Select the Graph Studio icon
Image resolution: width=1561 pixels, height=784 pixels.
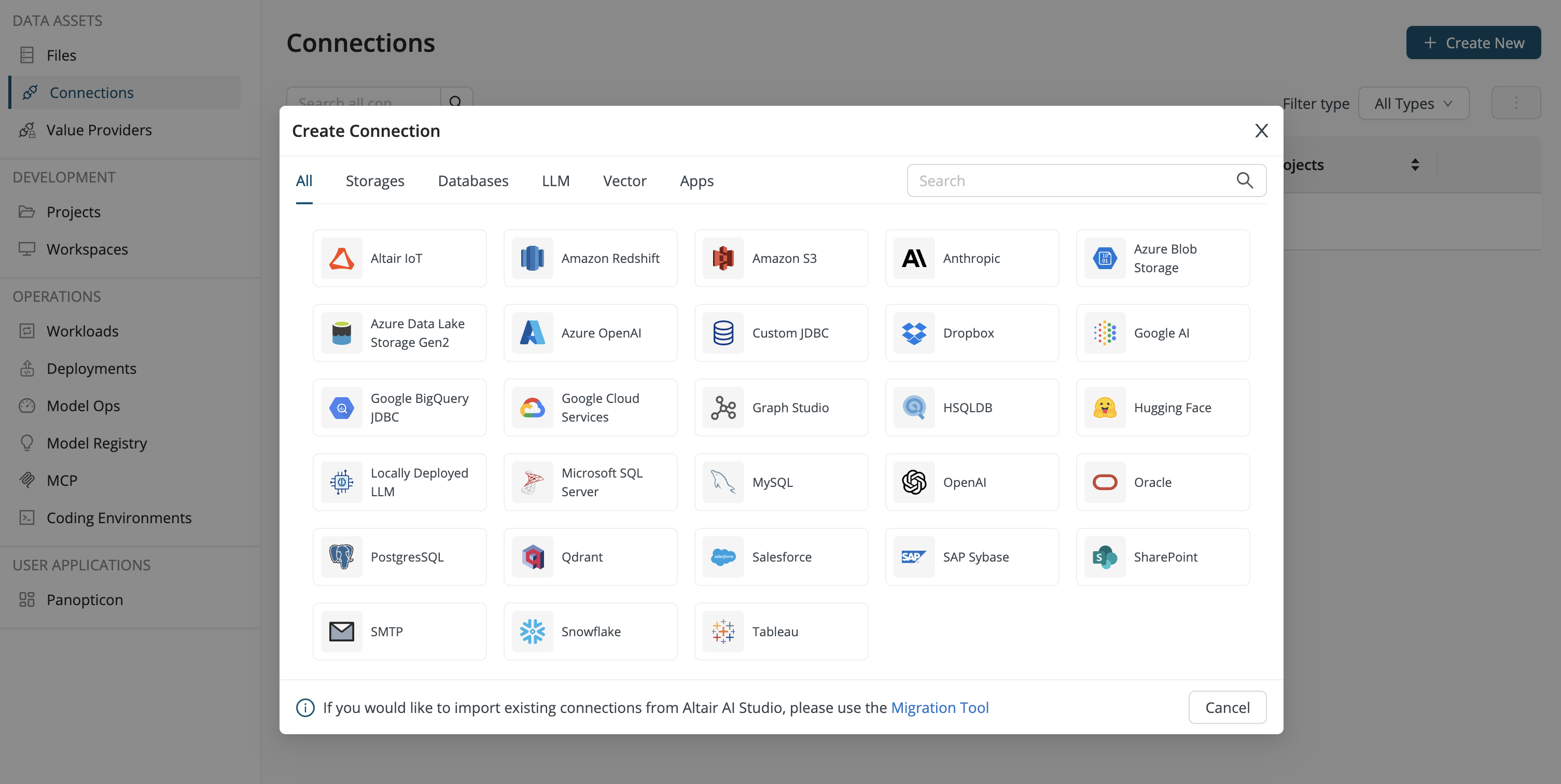click(x=723, y=407)
